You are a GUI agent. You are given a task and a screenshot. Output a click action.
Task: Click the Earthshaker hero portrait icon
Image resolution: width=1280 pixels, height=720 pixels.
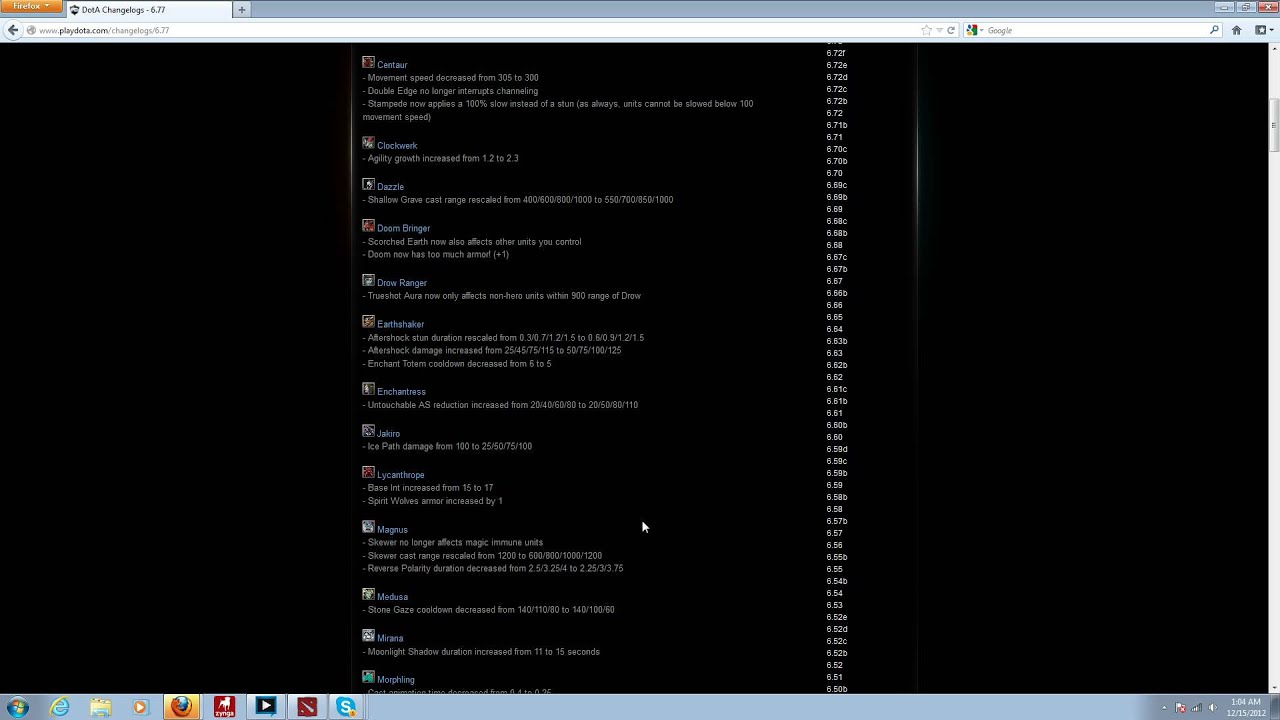[368, 322]
